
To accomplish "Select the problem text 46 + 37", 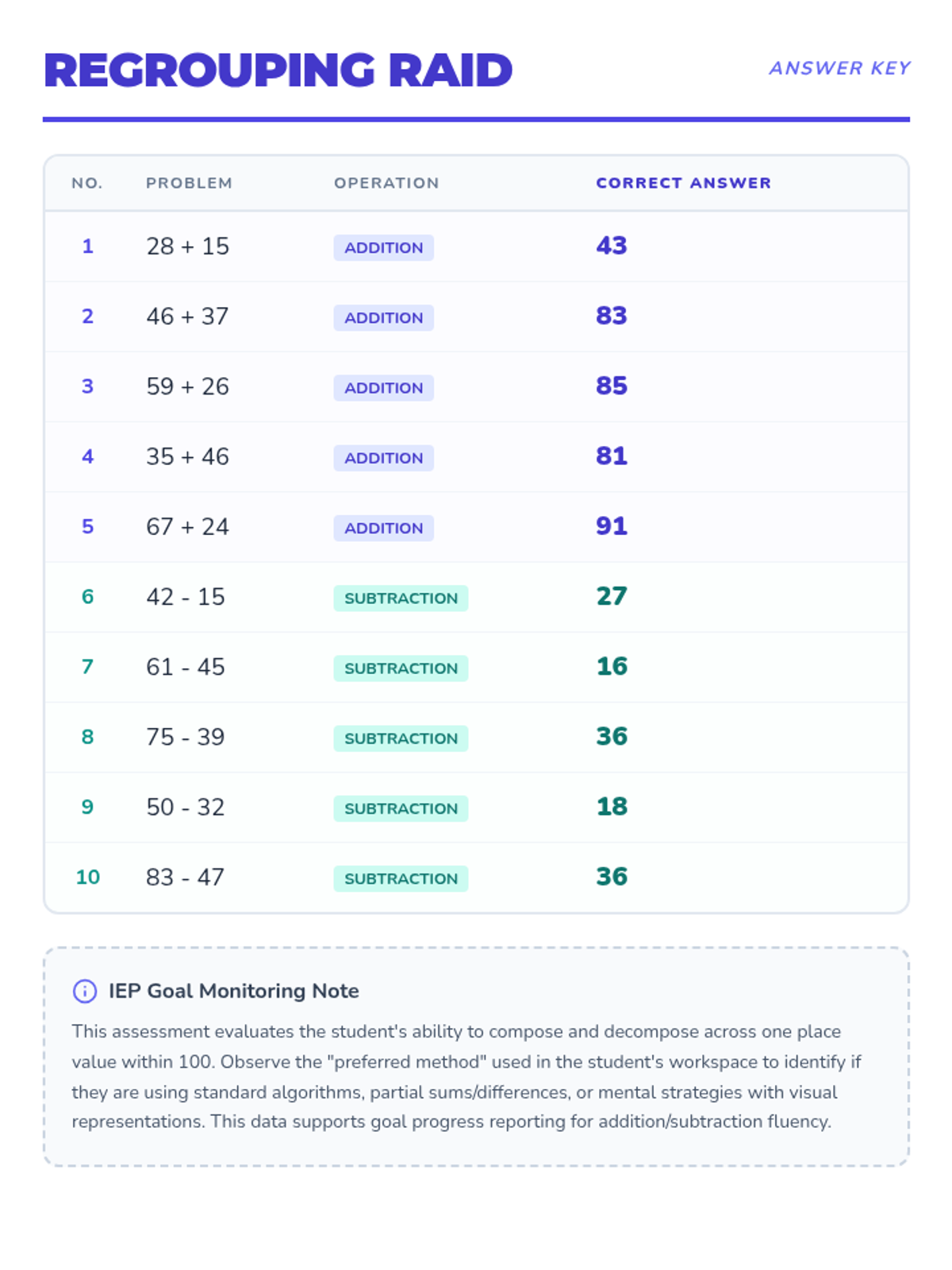I will [x=187, y=317].
